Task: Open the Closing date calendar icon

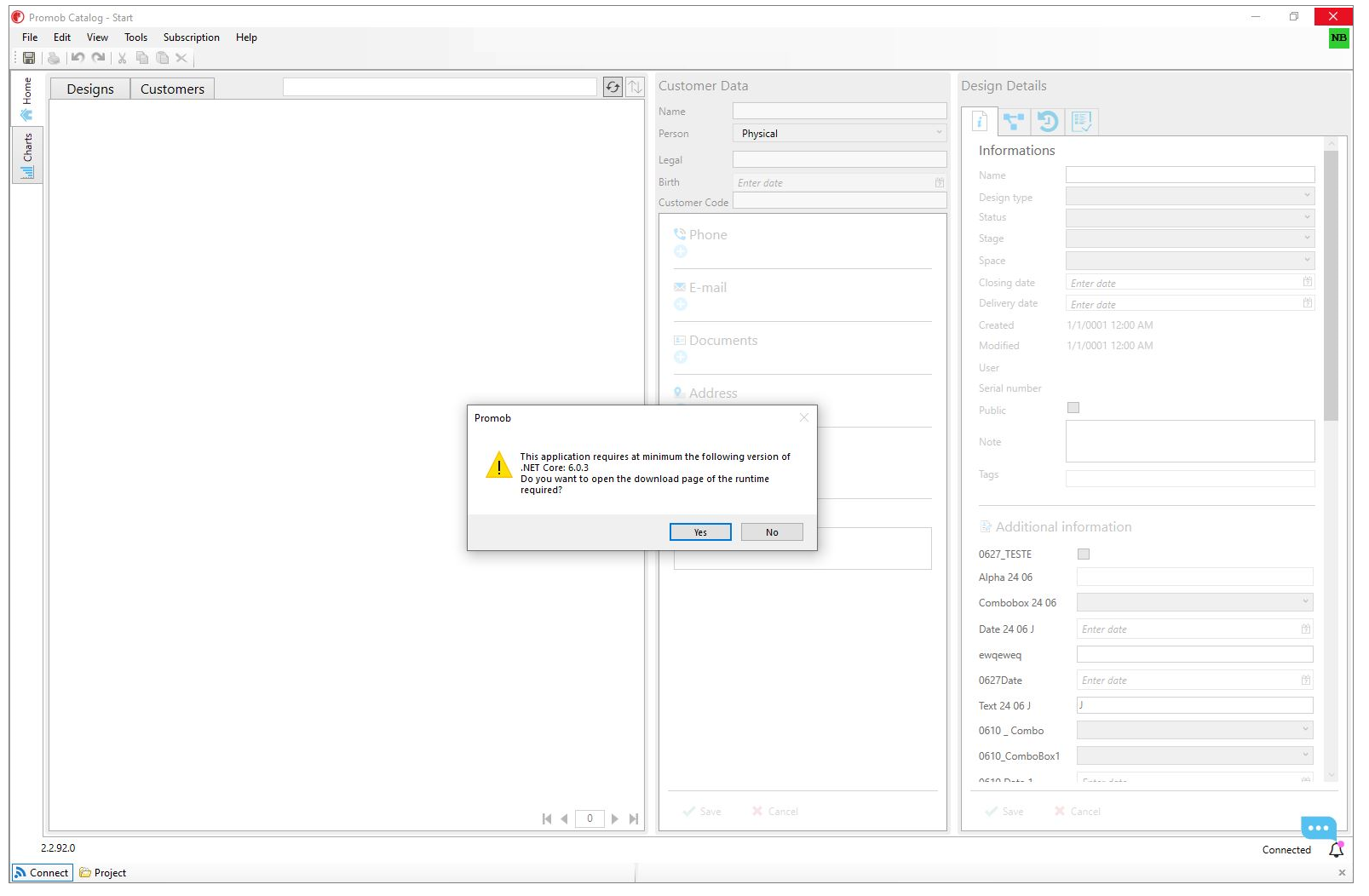Action: [1308, 282]
